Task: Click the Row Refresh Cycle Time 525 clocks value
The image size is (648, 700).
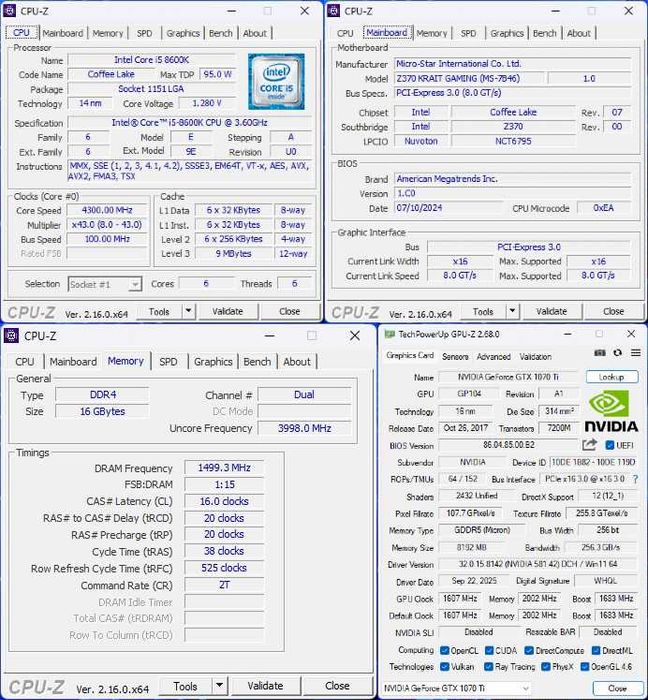Action: point(224,568)
